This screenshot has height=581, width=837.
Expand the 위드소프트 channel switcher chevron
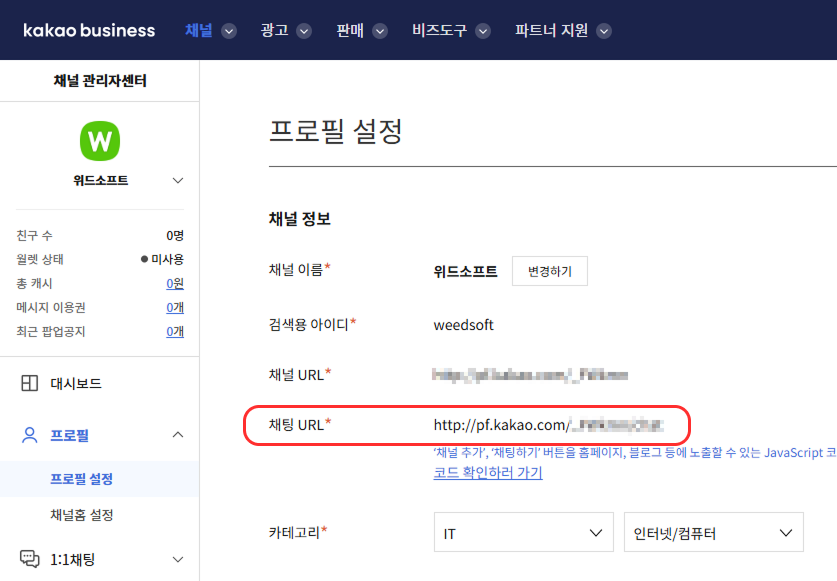(x=178, y=180)
